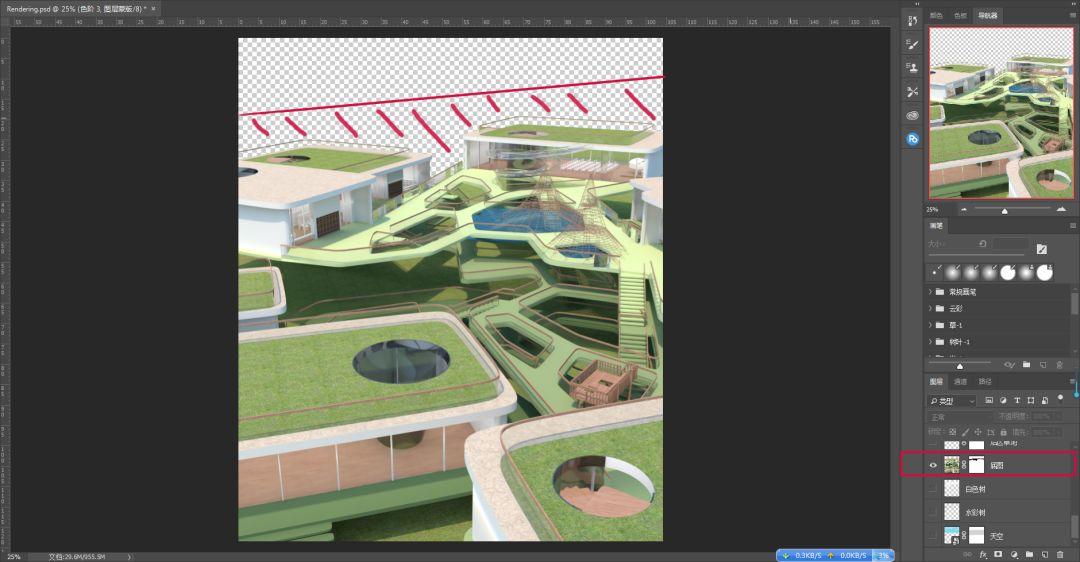Open the blend mode dropdown in Layers
The width and height of the screenshot is (1080, 562).
959,417
